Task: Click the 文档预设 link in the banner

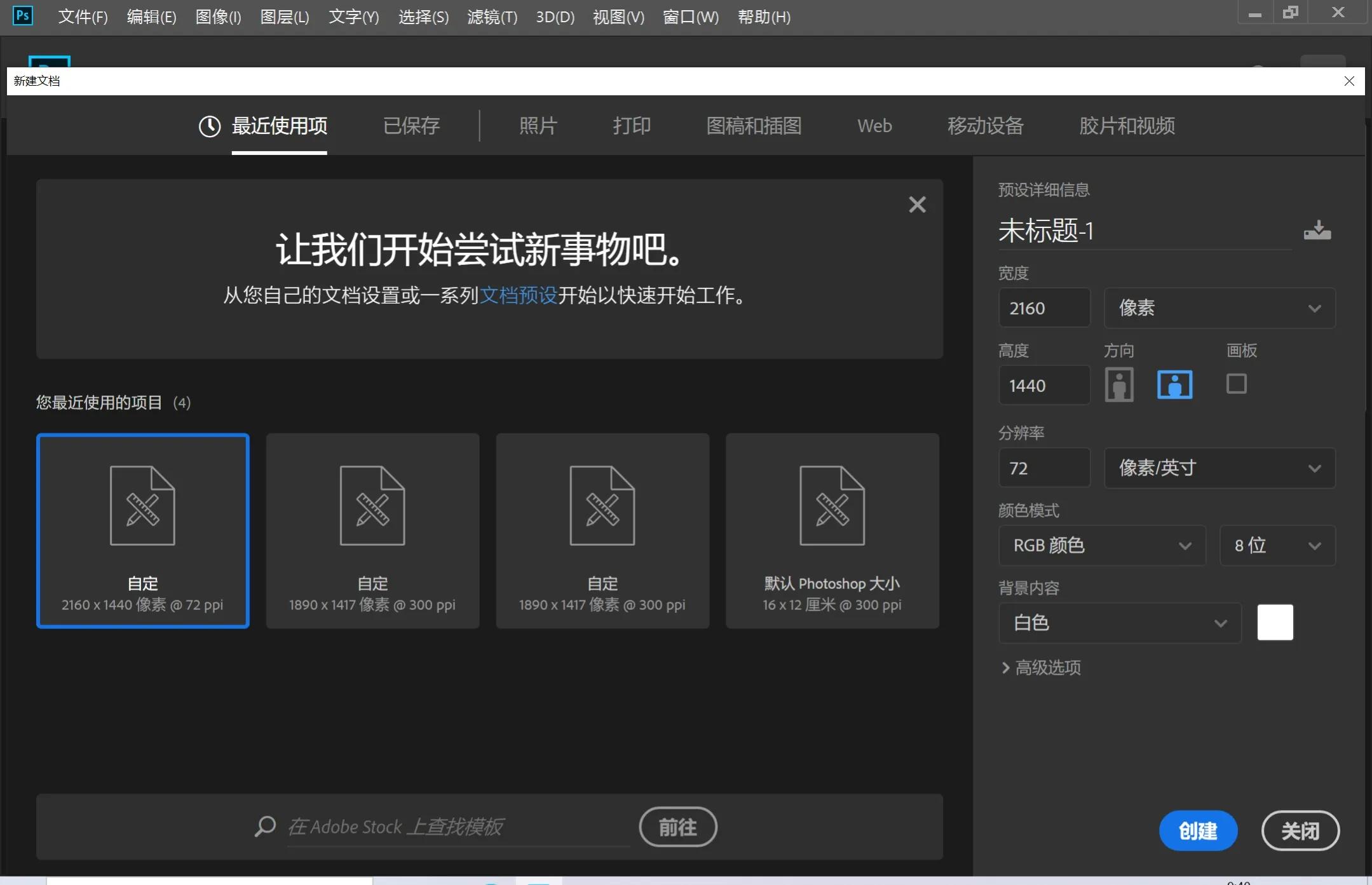Action: click(517, 295)
